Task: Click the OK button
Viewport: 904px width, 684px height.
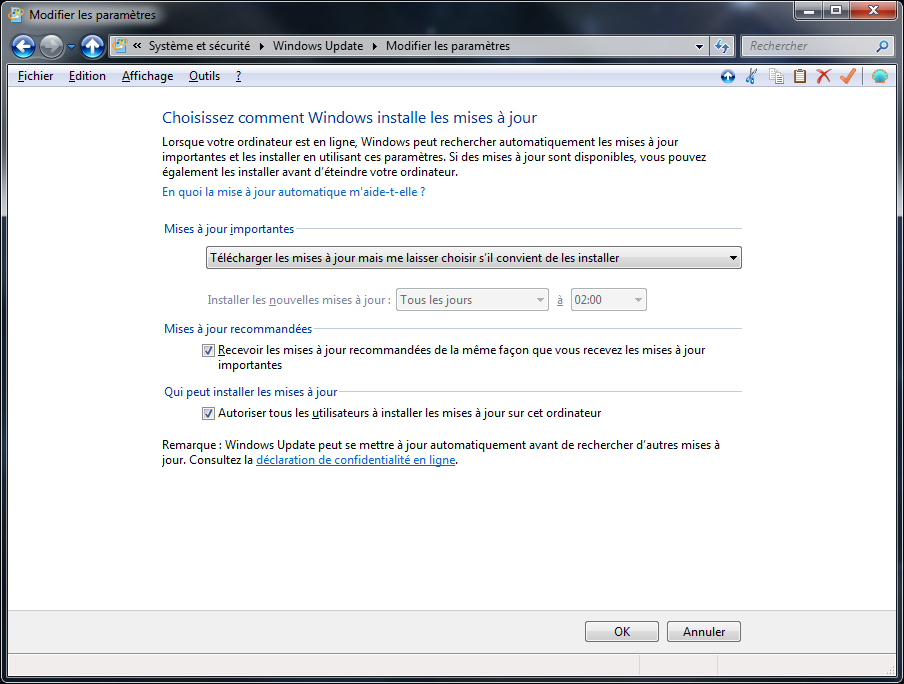Action: pyautogui.click(x=622, y=632)
